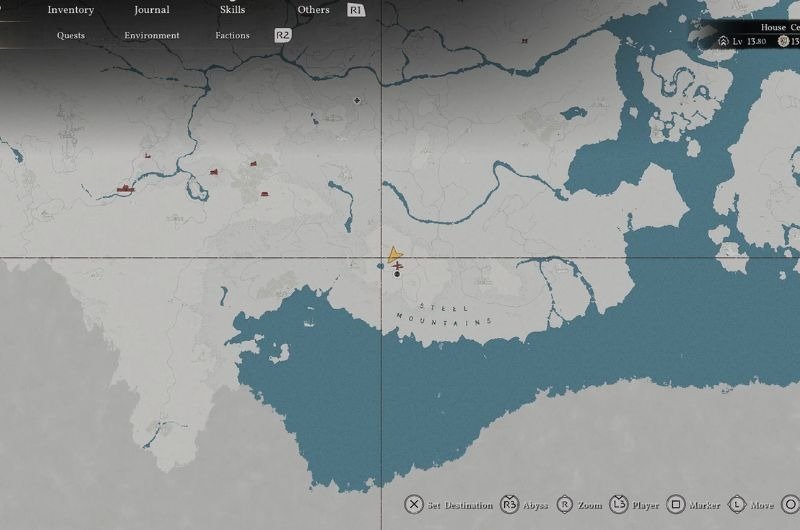Click the R stick Zoom icon
This screenshot has width=800, height=530.
click(564, 505)
